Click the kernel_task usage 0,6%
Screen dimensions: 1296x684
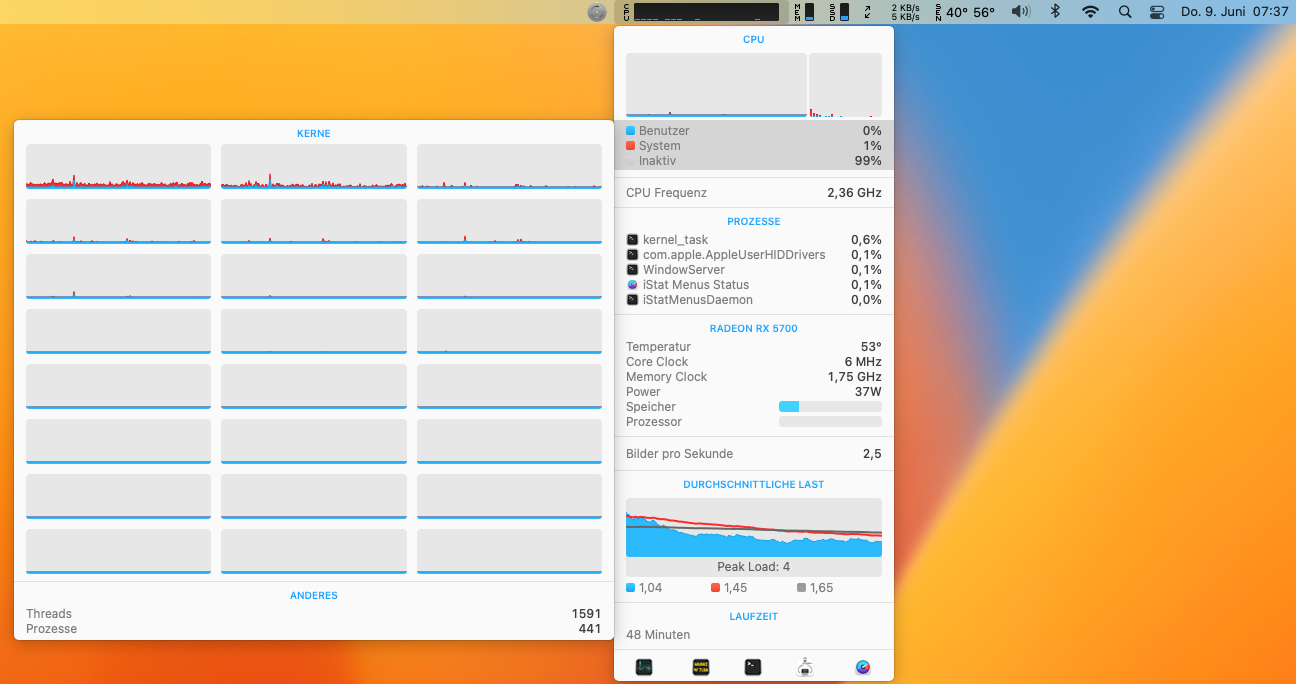point(866,240)
